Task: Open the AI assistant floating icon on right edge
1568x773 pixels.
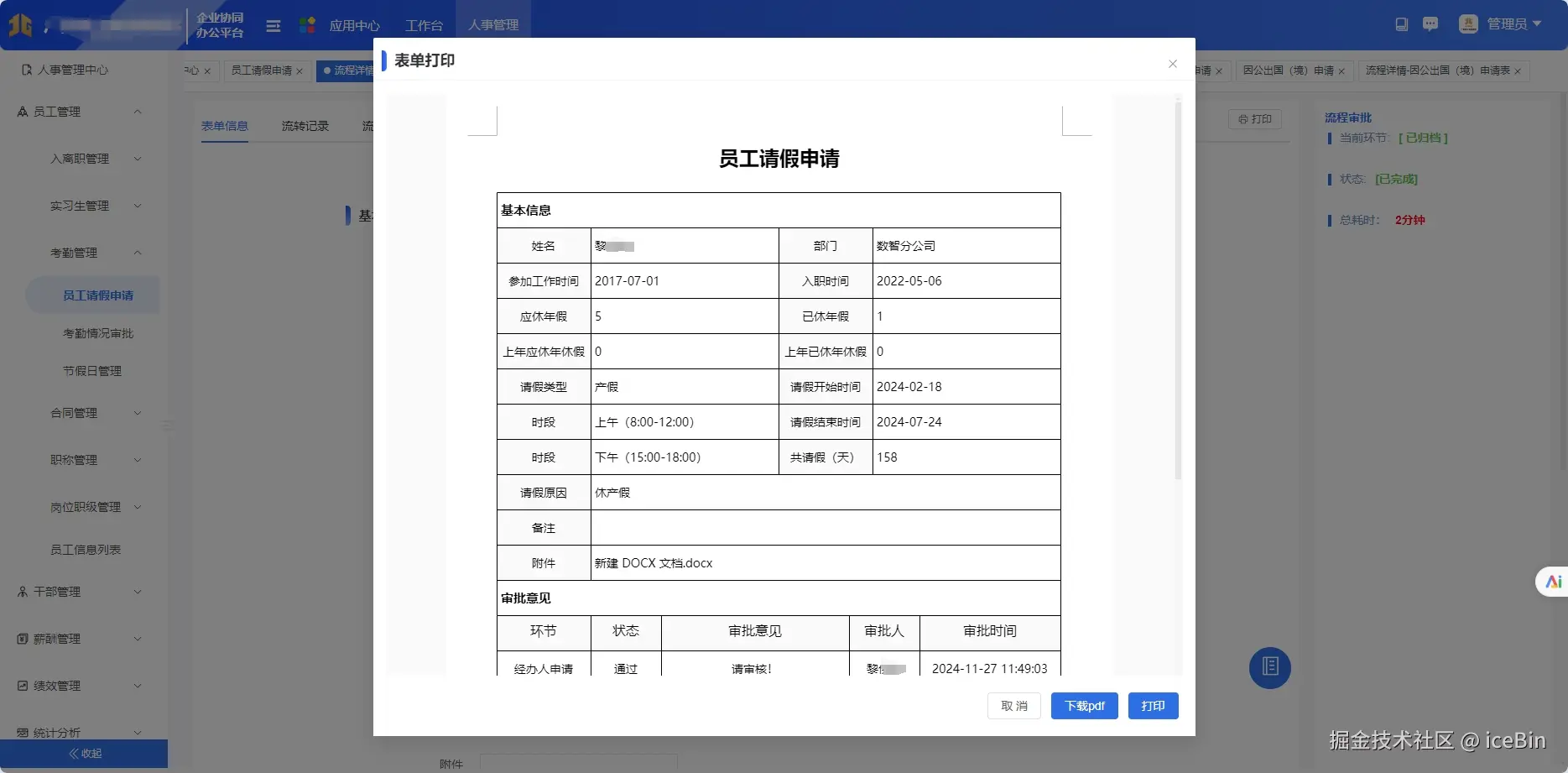Action: click(1551, 581)
